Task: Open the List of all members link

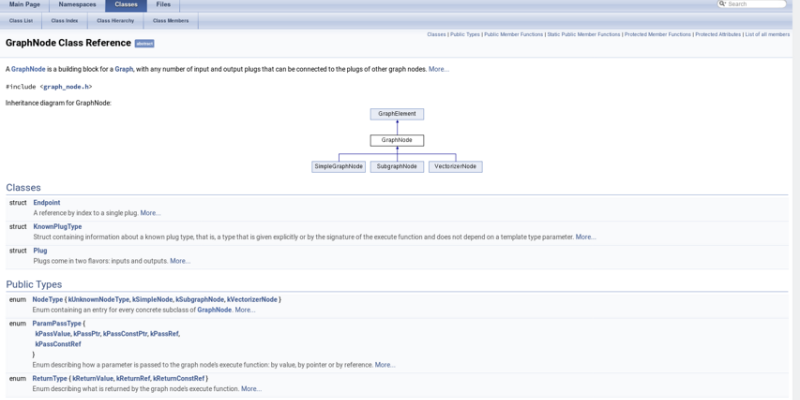Action: (x=768, y=34)
